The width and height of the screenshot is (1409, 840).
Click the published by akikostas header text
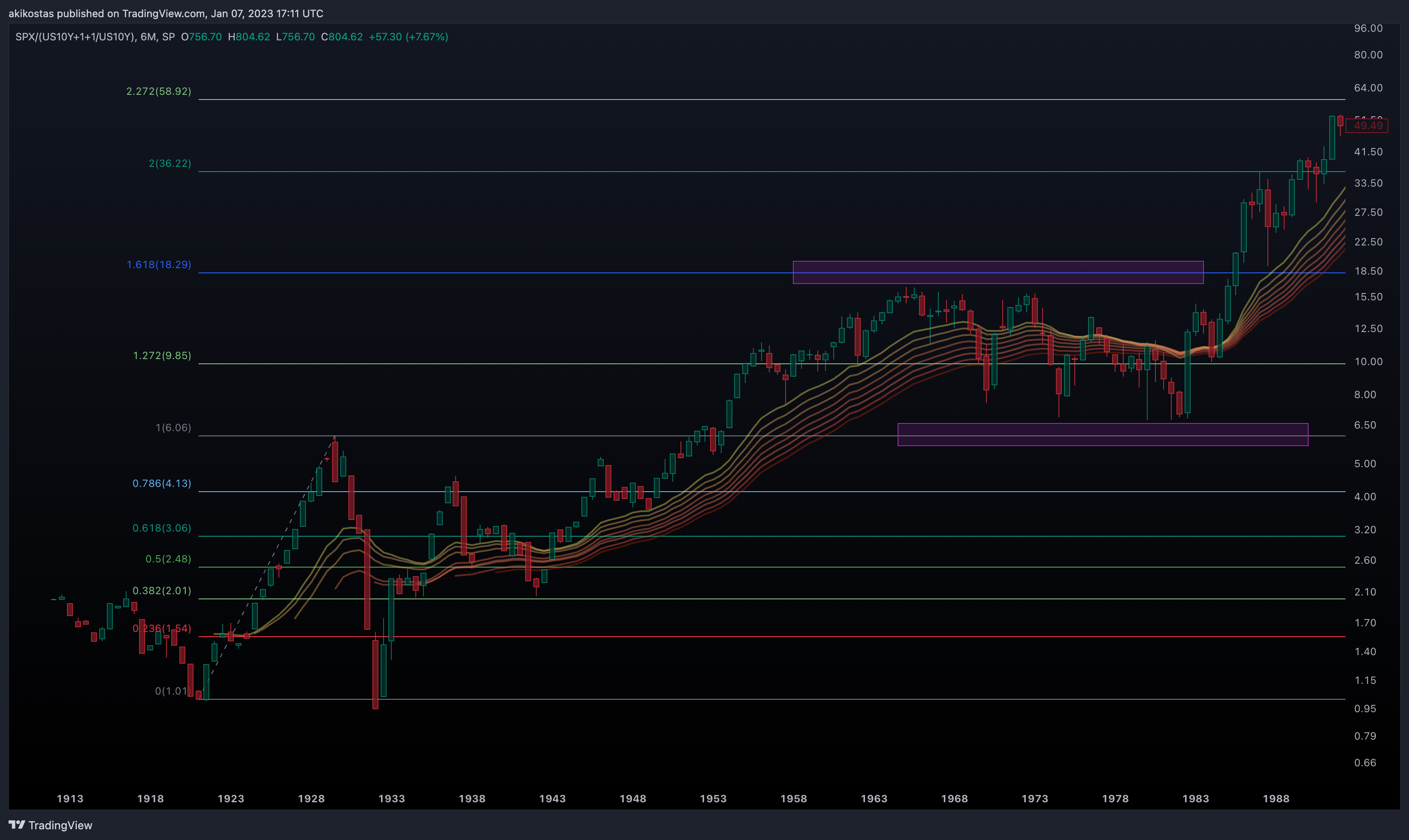click(x=166, y=13)
